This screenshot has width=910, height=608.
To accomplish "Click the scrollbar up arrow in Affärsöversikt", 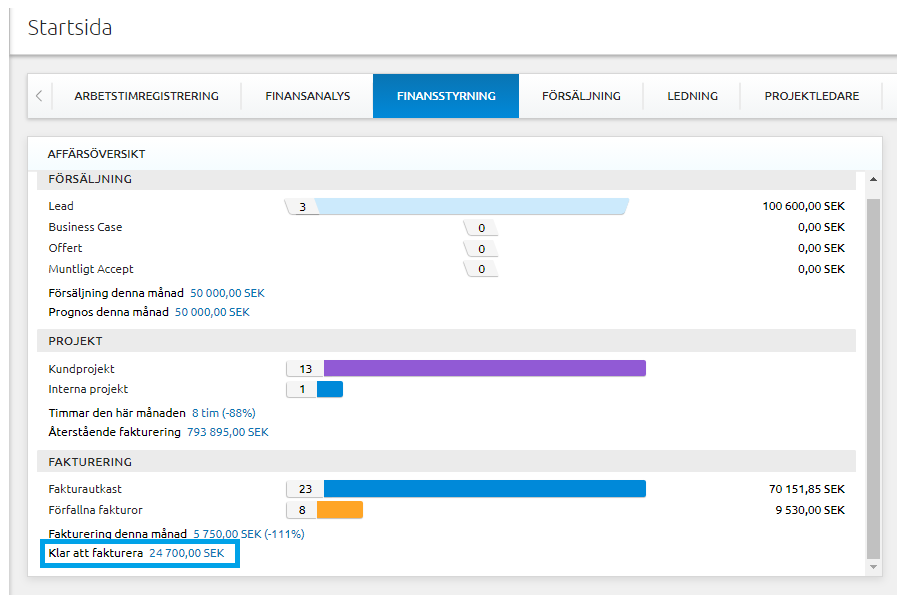I will [x=873, y=179].
